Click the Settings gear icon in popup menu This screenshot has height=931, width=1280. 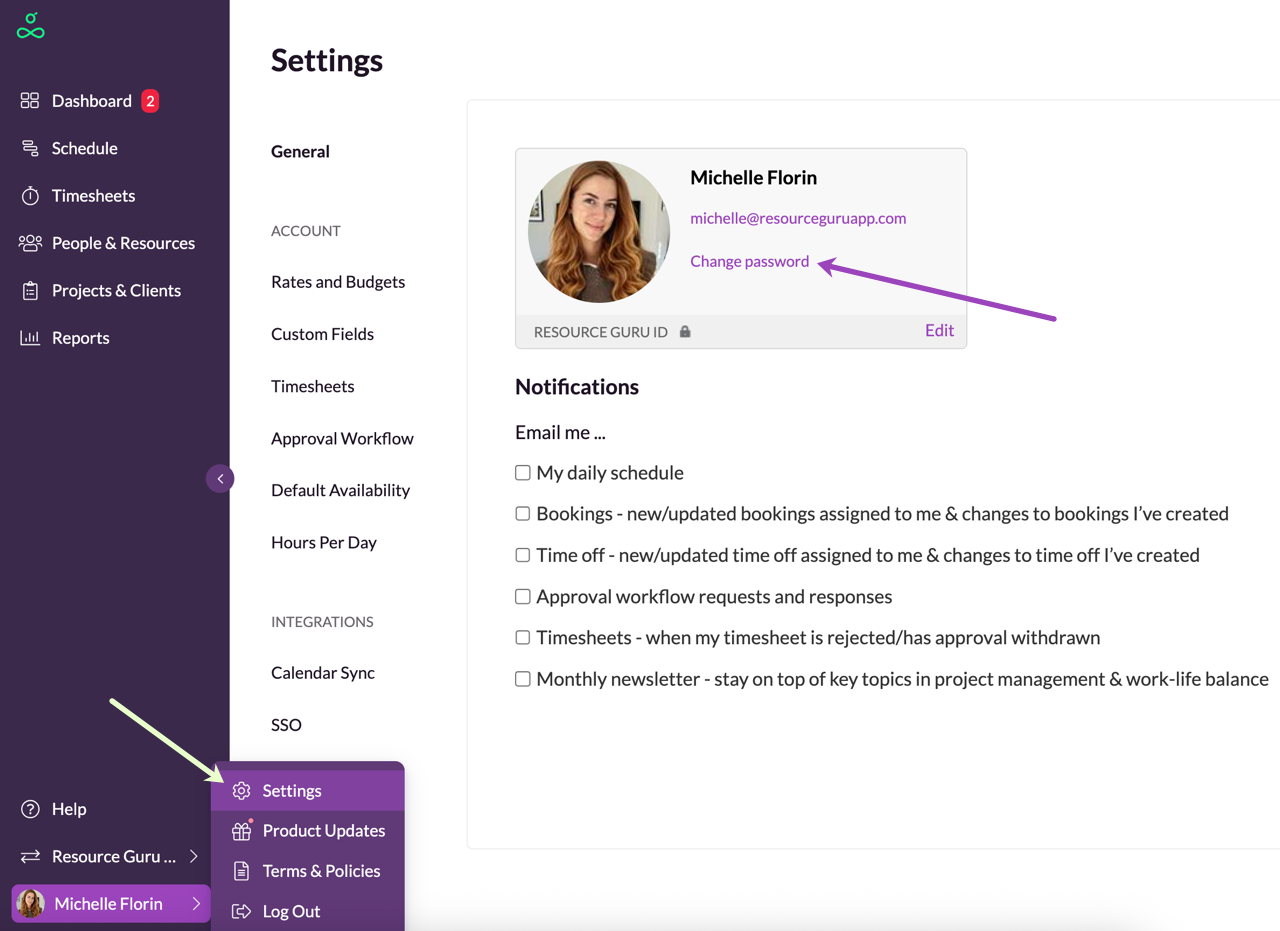pos(241,791)
